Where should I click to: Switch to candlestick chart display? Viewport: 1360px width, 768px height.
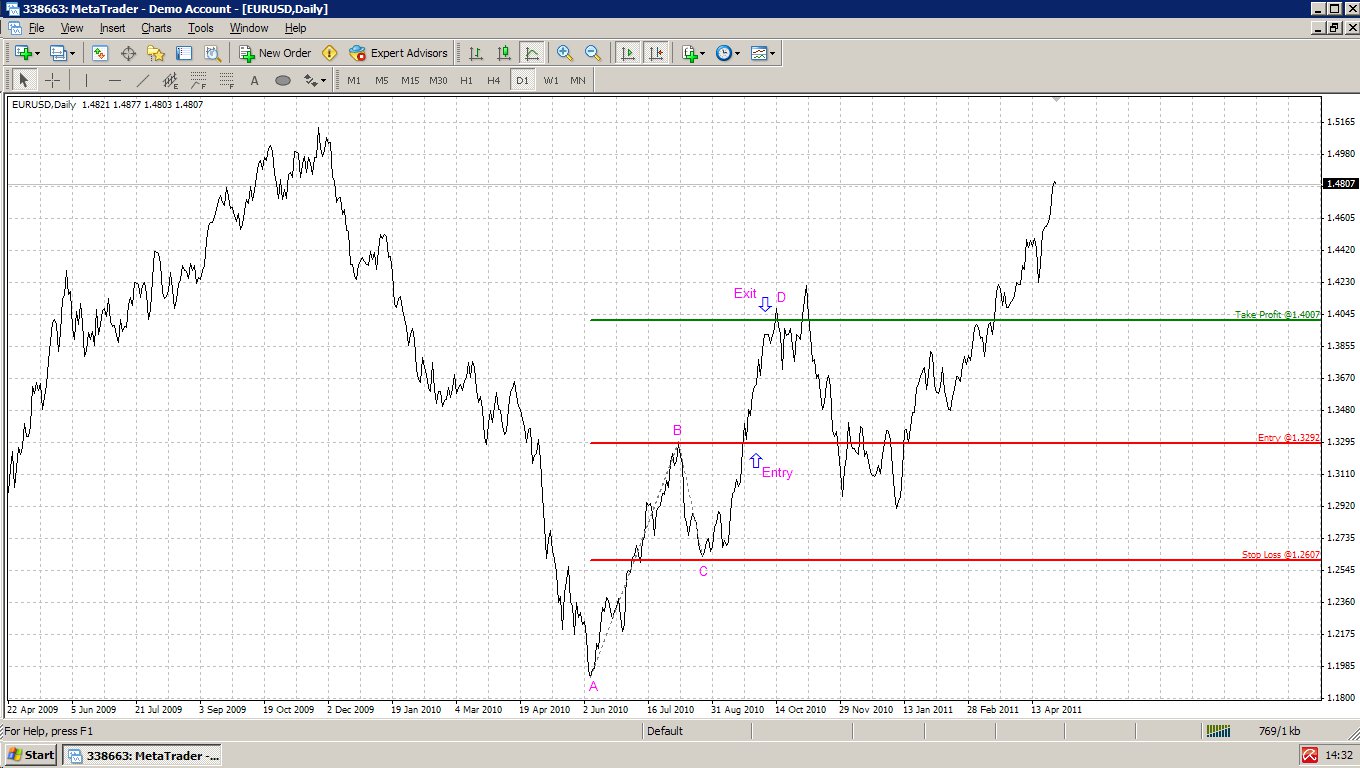click(504, 53)
